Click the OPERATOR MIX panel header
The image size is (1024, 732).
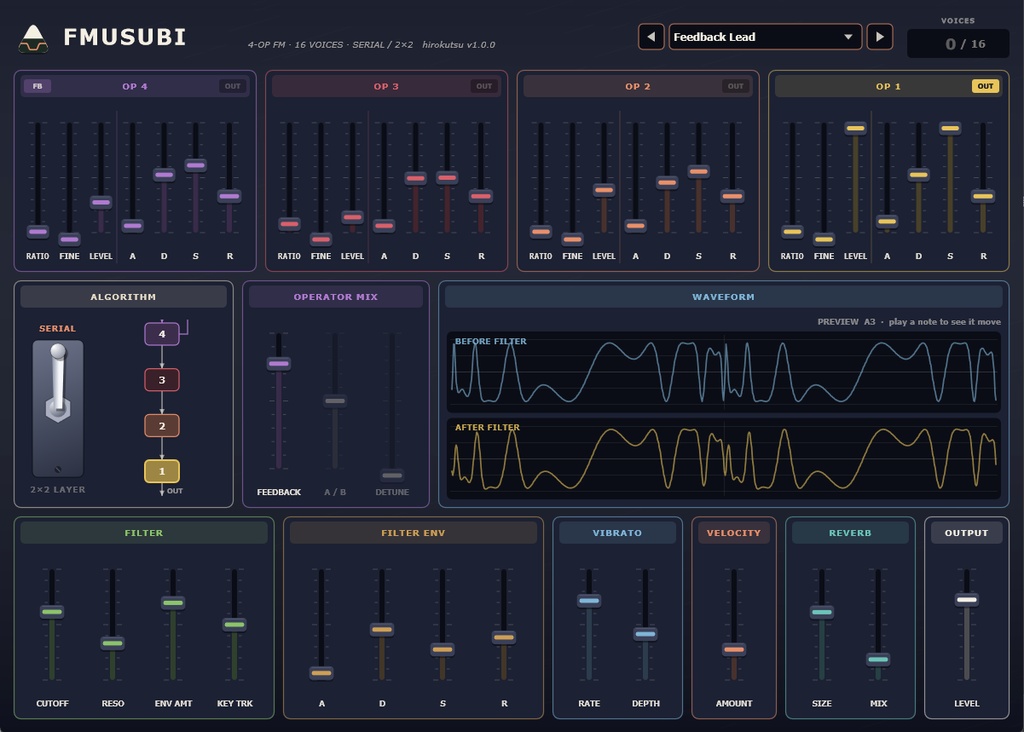336,296
